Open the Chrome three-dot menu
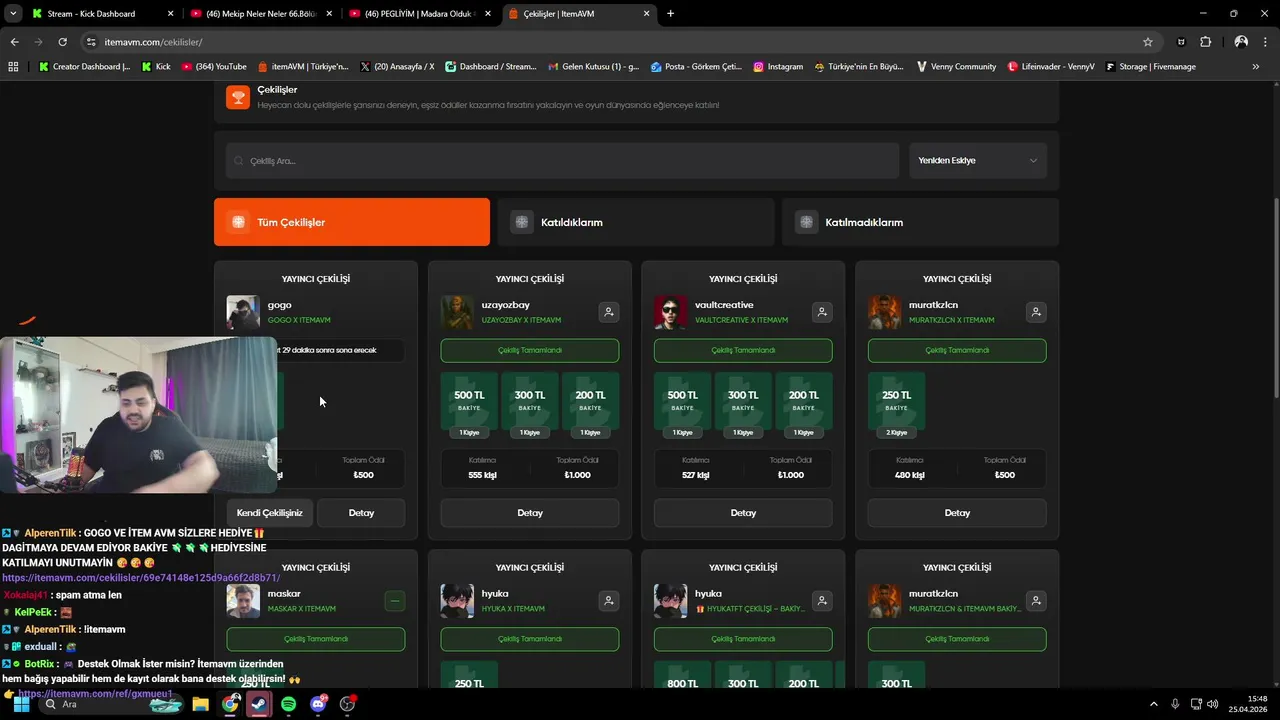The width and height of the screenshot is (1280, 720). click(1265, 42)
